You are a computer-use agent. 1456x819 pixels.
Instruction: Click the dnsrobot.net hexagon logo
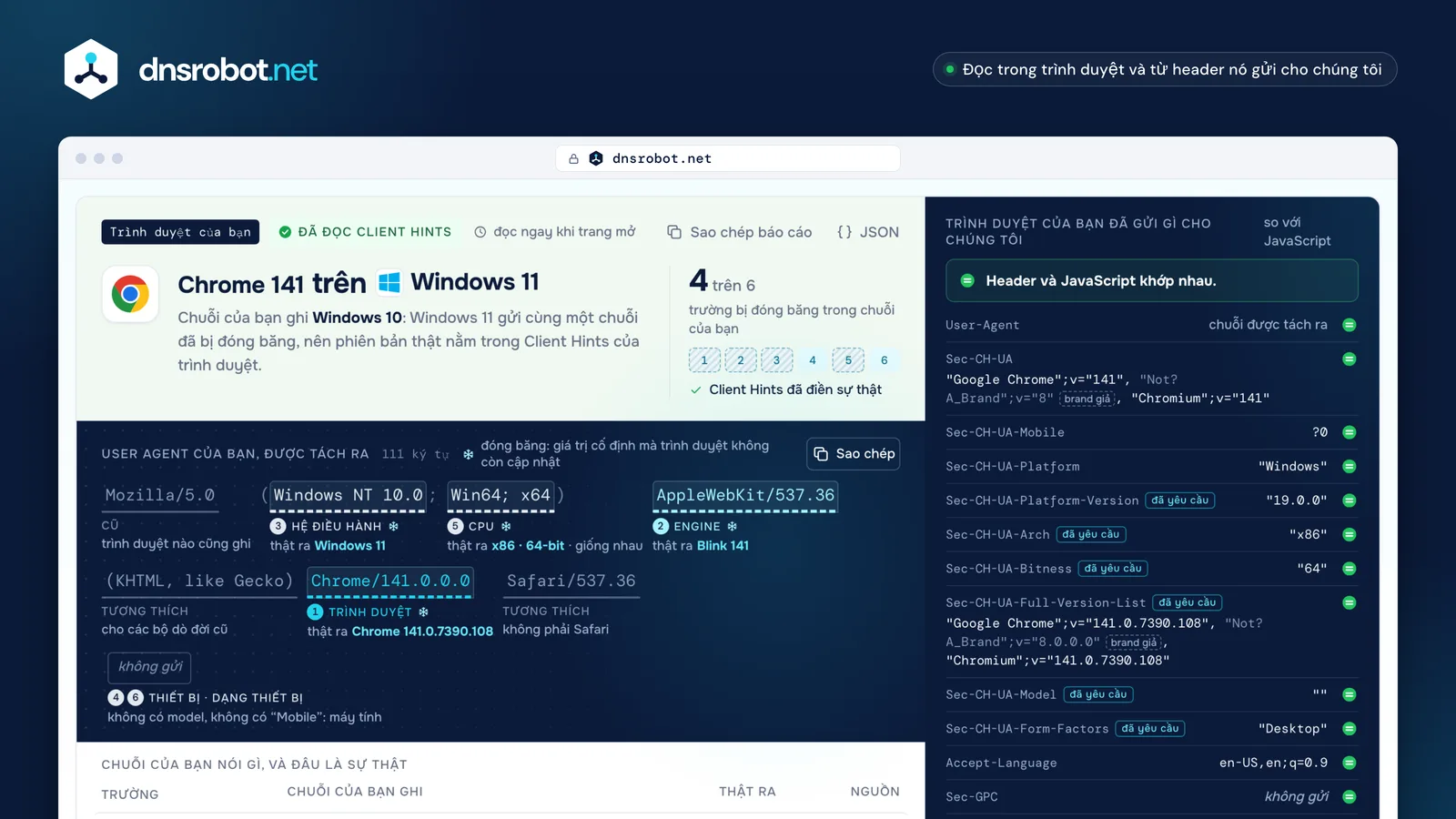click(91, 69)
